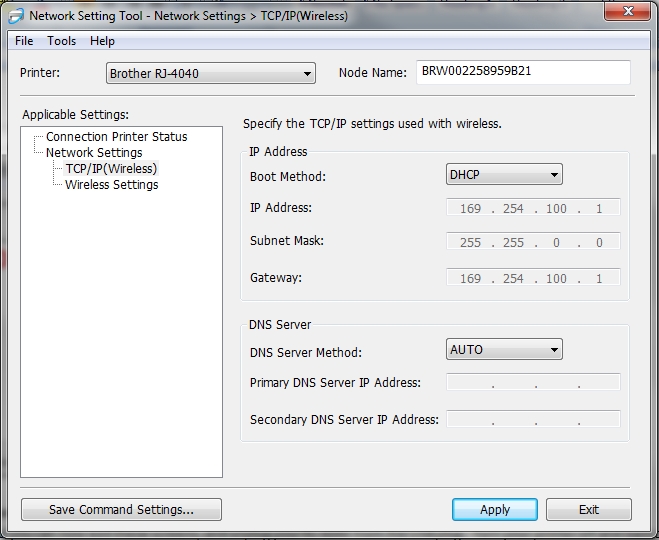Open the File menu
This screenshot has height=540, width=659.
click(x=24, y=41)
